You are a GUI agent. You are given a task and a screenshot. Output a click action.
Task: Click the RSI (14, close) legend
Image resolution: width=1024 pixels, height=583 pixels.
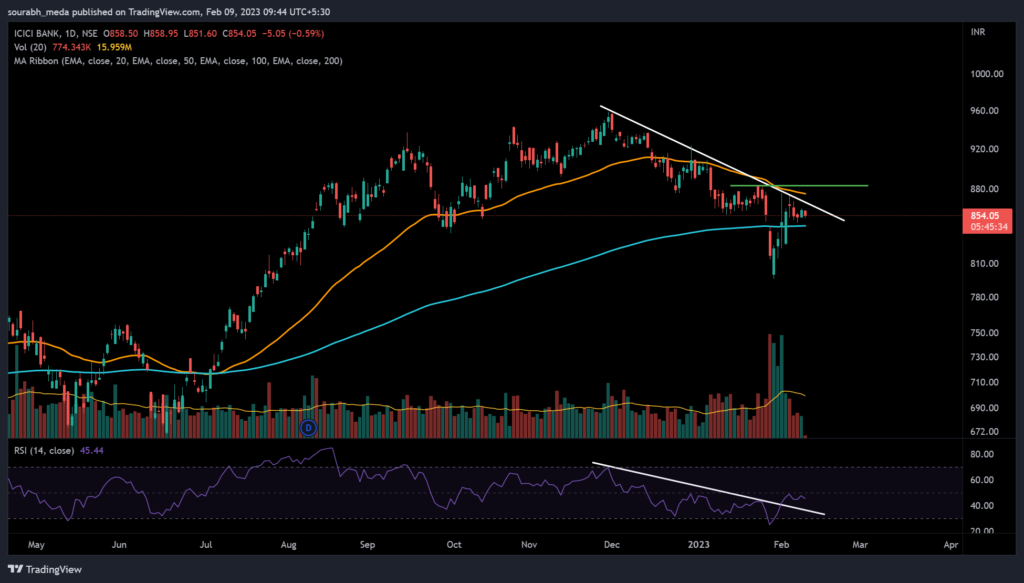(x=44, y=450)
